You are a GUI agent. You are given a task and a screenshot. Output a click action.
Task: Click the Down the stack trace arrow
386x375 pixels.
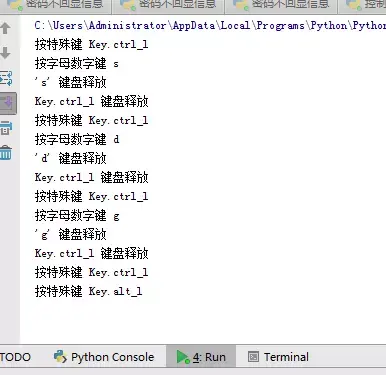(x=5, y=53)
